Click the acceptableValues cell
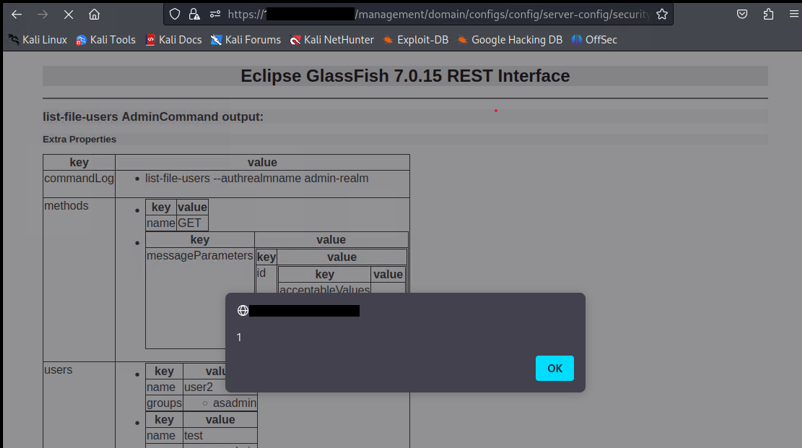The height and width of the screenshot is (448, 802). pyautogui.click(x=324, y=289)
